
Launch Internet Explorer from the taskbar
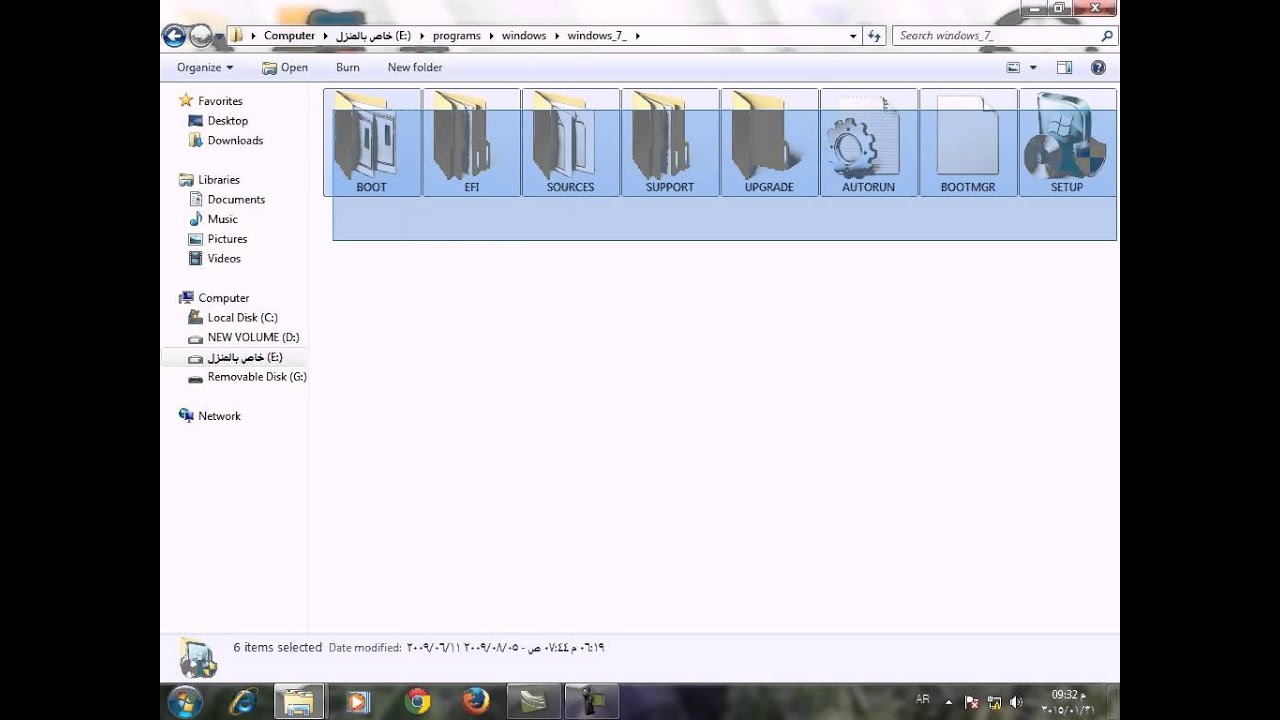(x=243, y=701)
